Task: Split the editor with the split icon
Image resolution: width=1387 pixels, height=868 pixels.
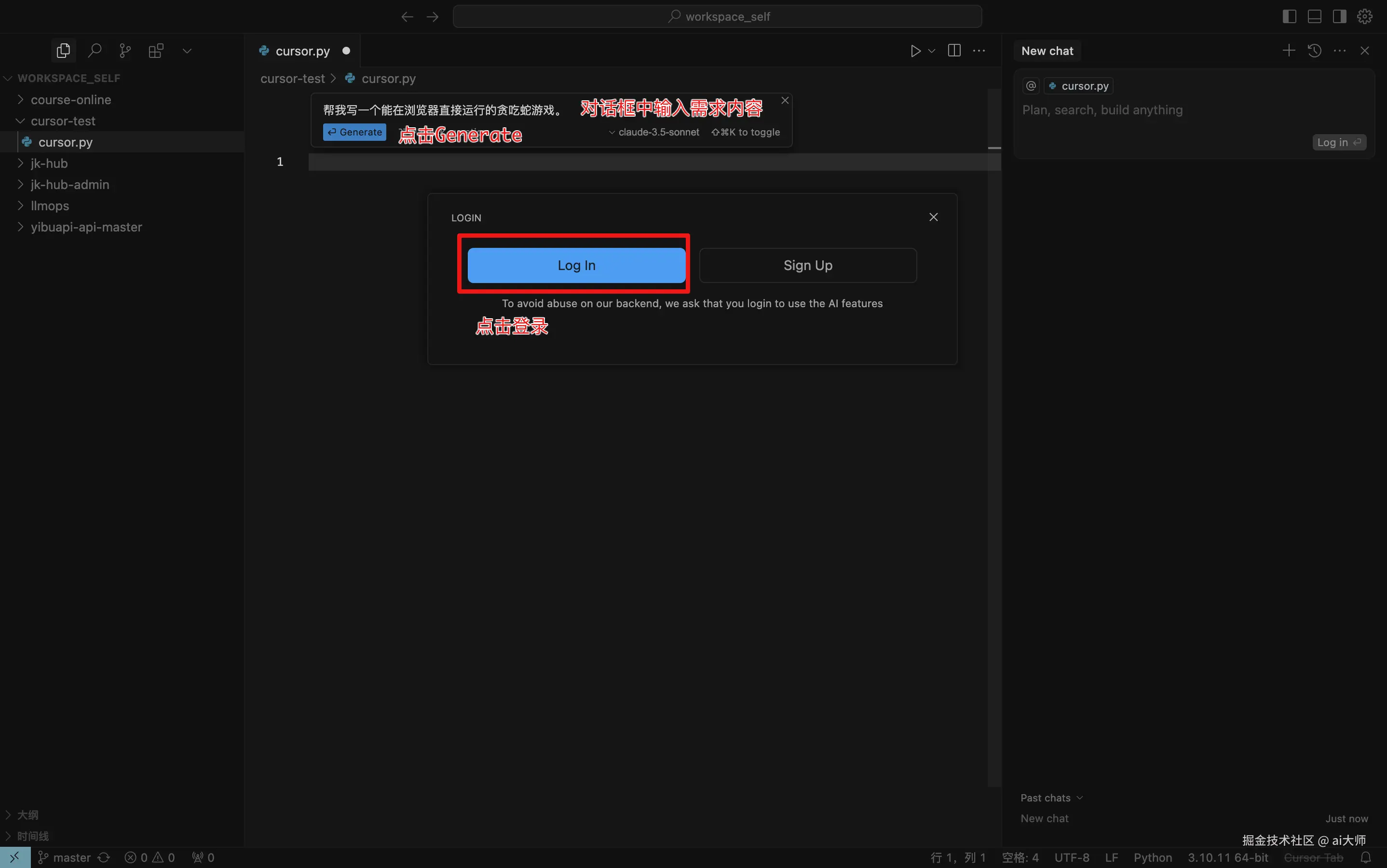Action: (x=954, y=51)
